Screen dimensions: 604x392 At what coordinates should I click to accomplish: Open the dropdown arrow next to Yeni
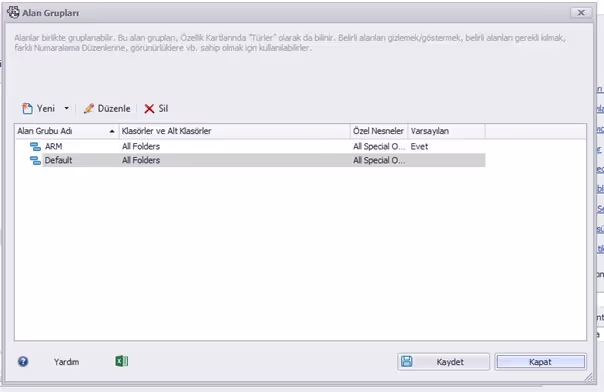67,109
